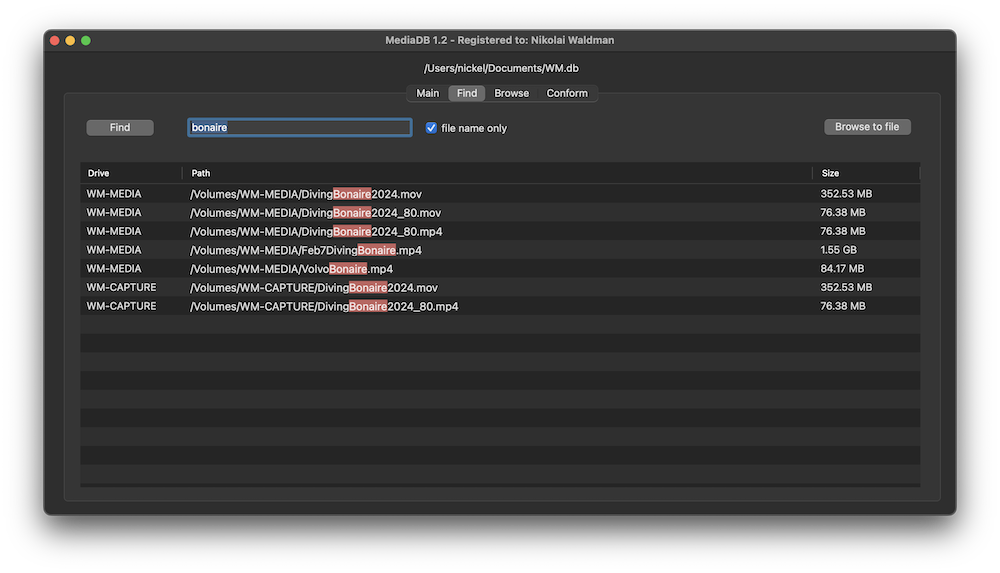Switch to the Main tab
Image resolution: width=1000 pixels, height=573 pixels.
427,93
